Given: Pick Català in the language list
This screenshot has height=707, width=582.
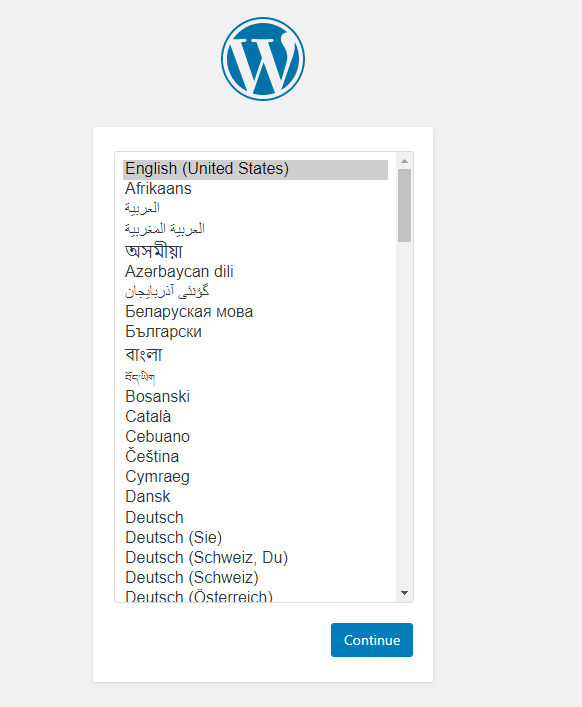Looking at the screenshot, I should (x=255, y=416).
